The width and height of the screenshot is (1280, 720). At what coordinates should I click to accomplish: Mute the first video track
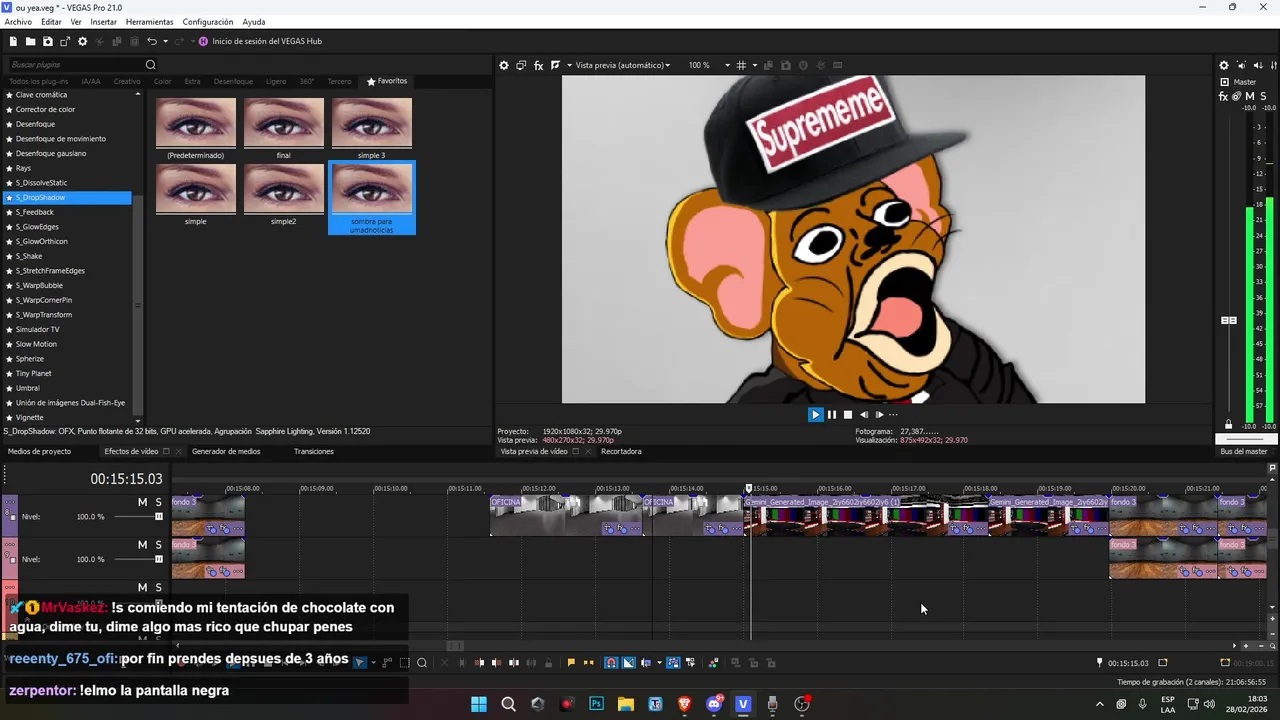tap(142, 502)
